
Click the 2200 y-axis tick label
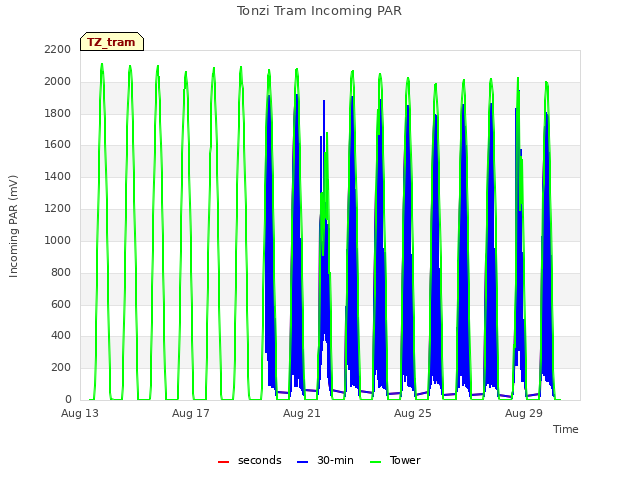point(58,49)
